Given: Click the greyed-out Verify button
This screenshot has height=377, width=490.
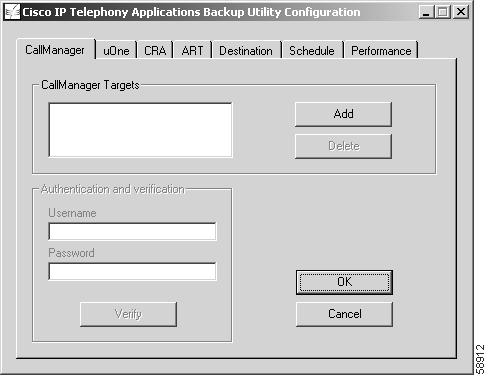Looking at the screenshot, I should pyautogui.click(x=128, y=314).
